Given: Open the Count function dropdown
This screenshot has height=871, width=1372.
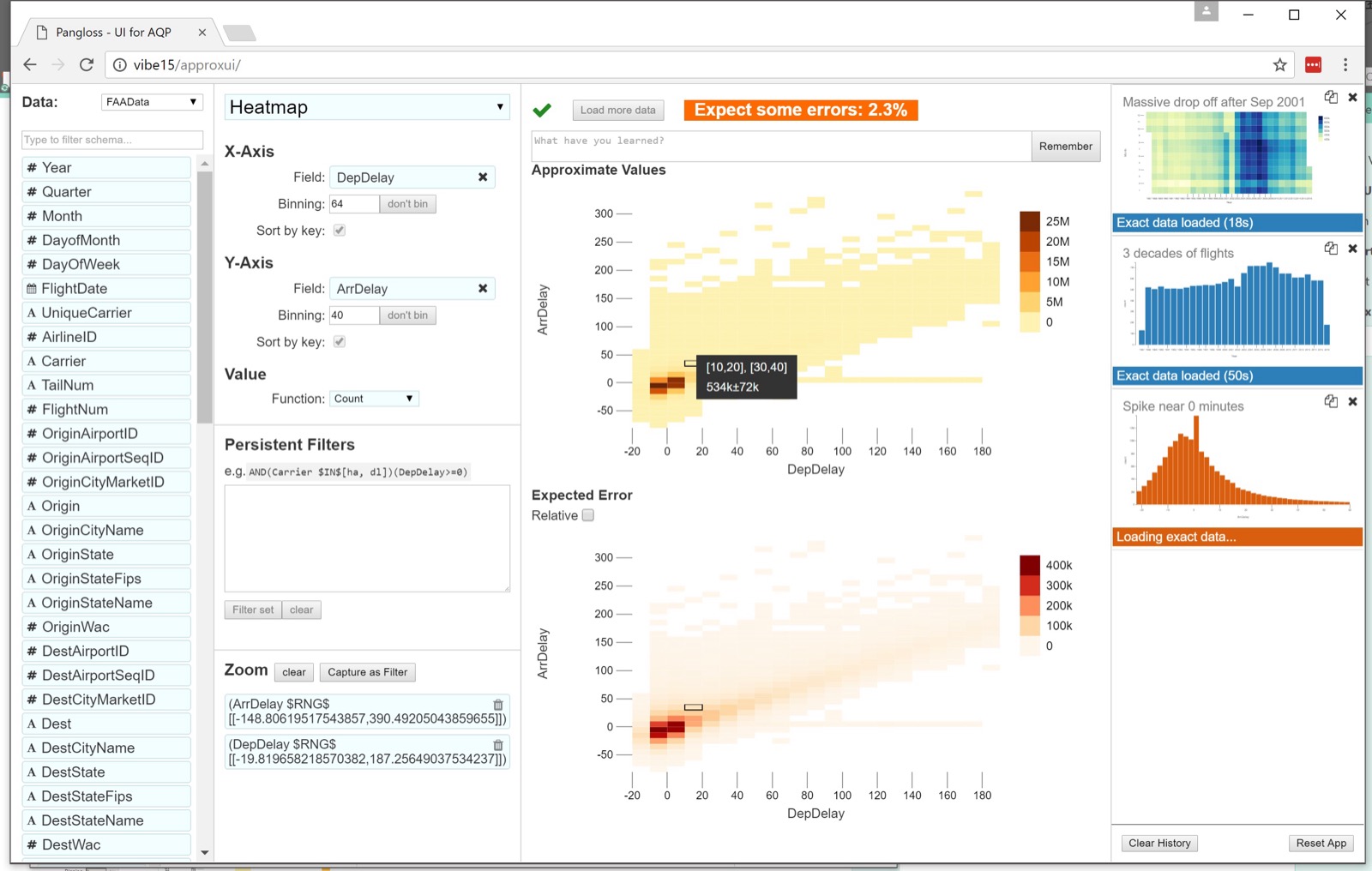Looking at the screenshot, I should 374,399.
